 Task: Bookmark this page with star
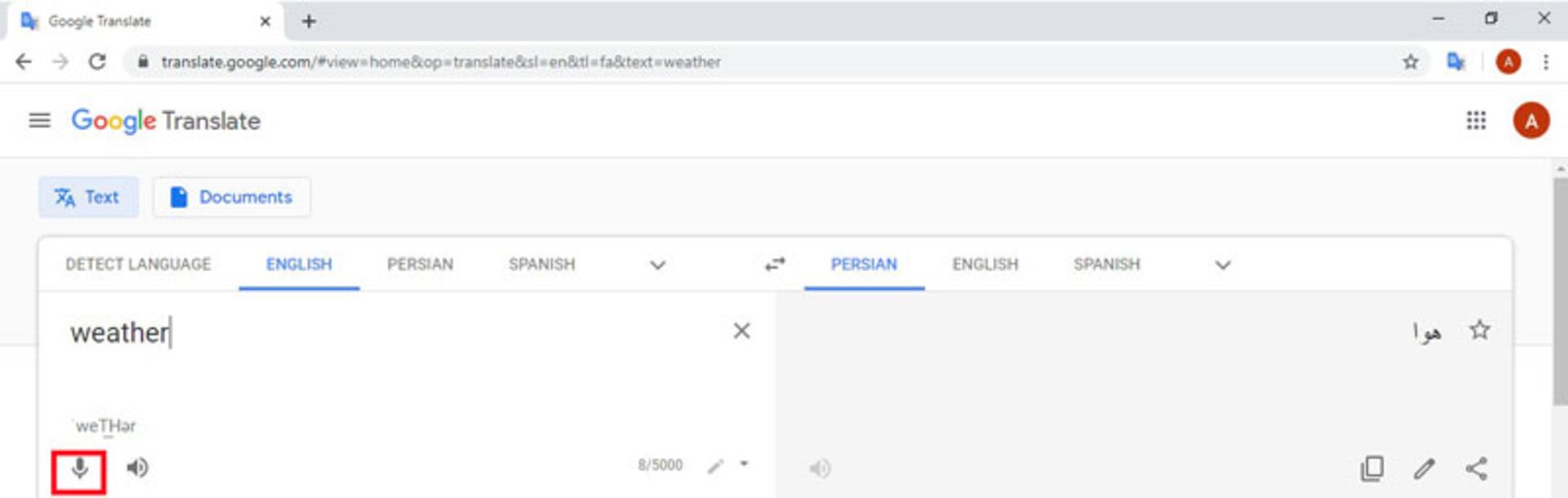pyautogui.click(x=1410, y=62)
